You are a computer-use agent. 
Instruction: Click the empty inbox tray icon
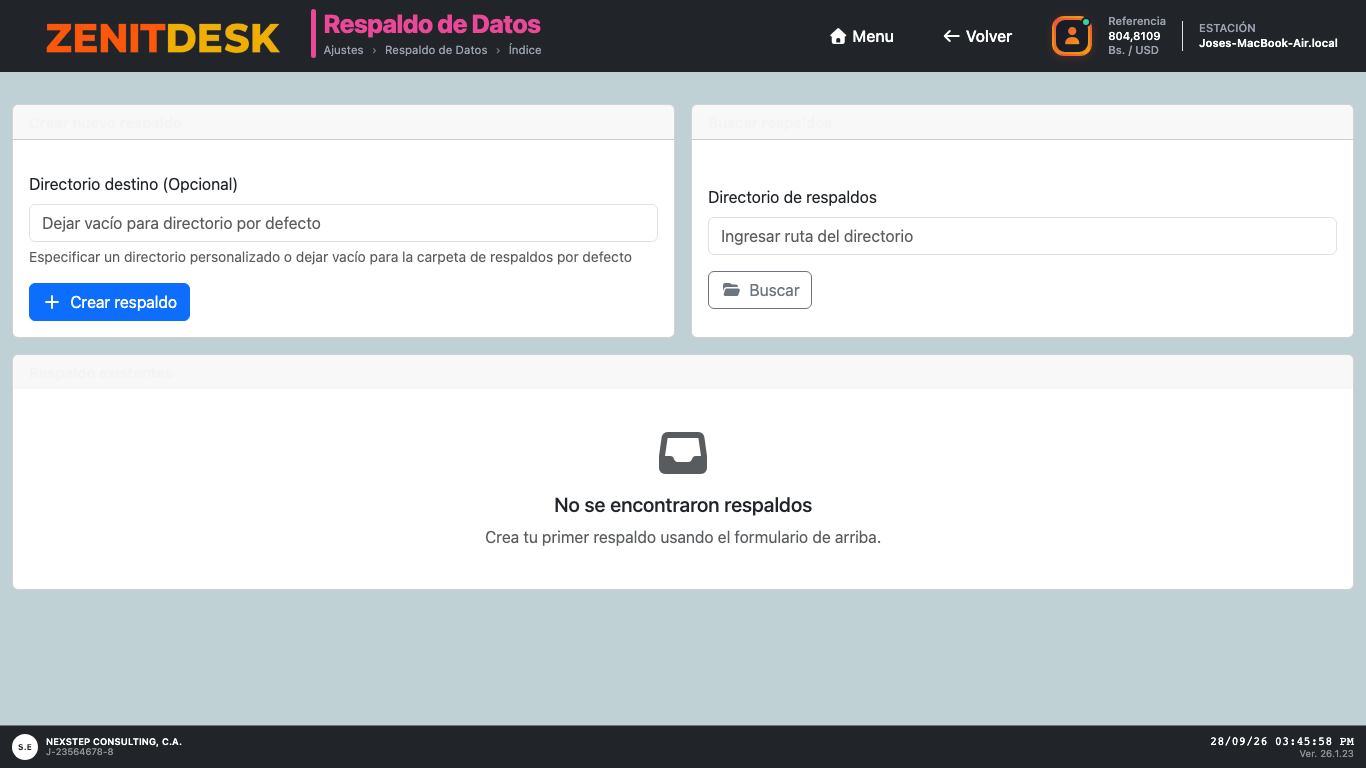[x=683, y=453]
